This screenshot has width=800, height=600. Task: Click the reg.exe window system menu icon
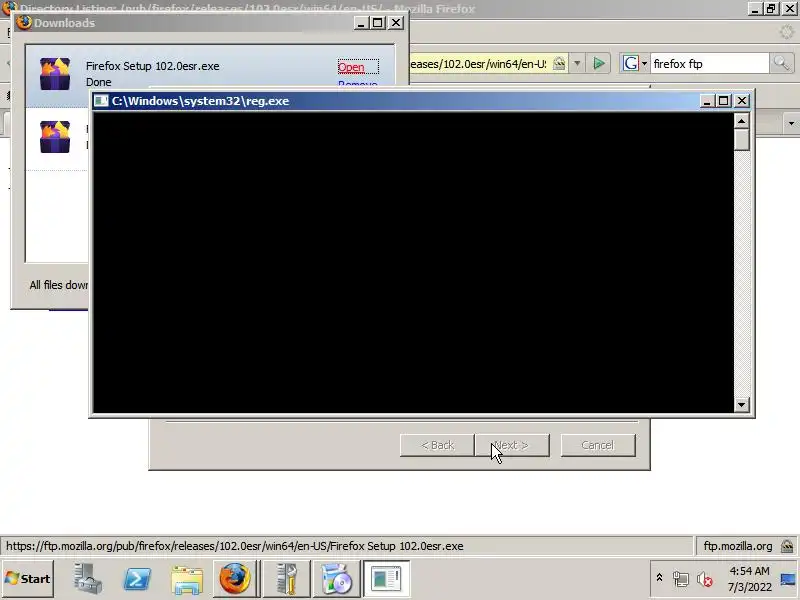(101, 101)
